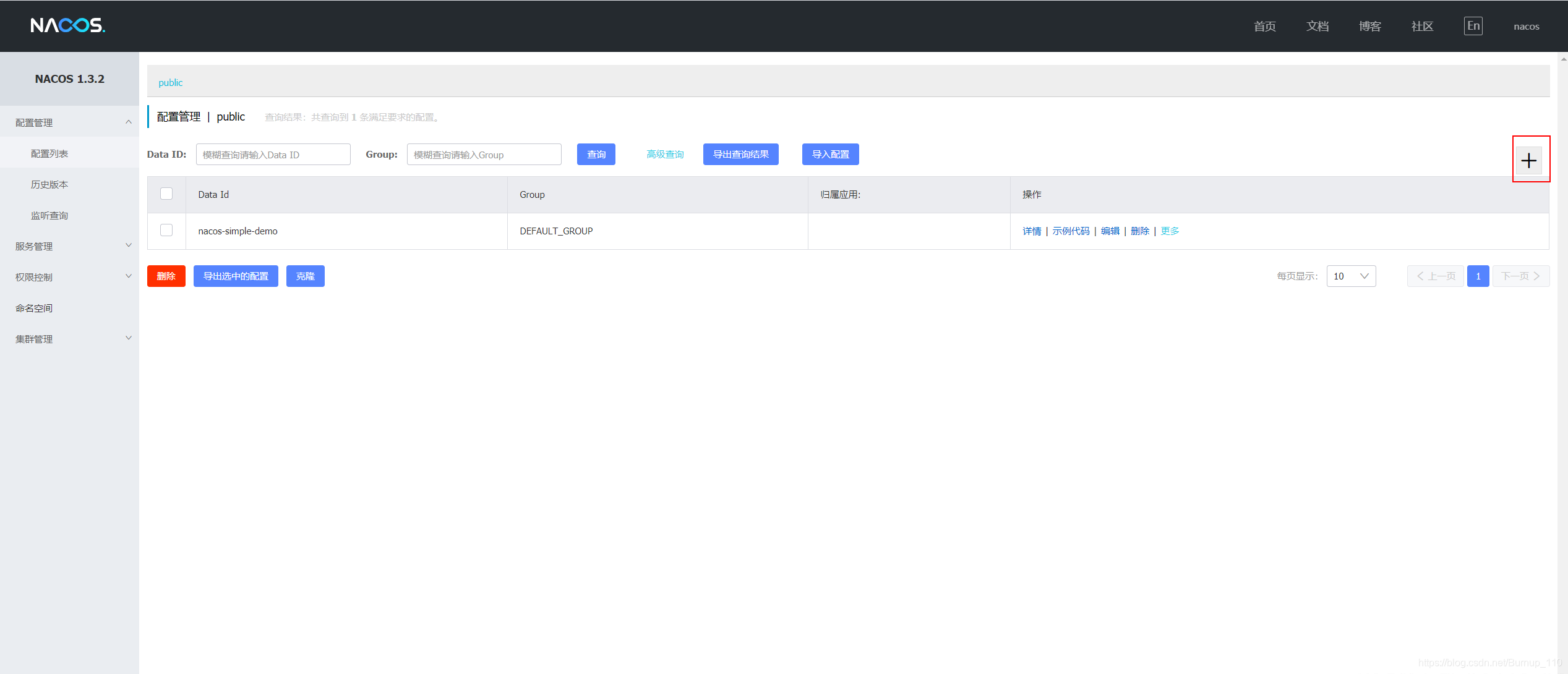Expand the 权限控制 sidebar section
The height and width of the screenshot is (674, 1568).
(69, 277)
